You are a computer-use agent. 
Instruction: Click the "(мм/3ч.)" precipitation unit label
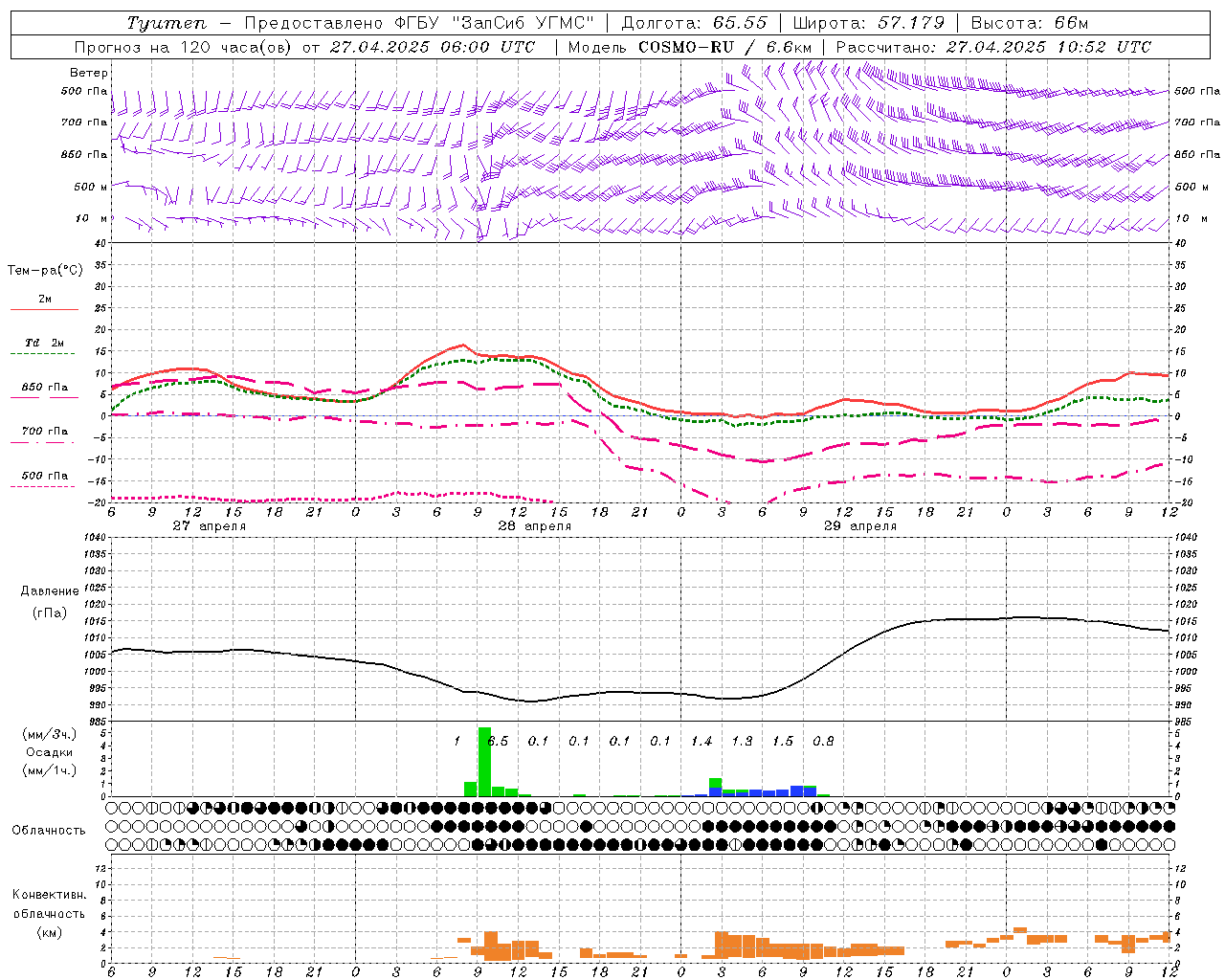tap(50, 734)
